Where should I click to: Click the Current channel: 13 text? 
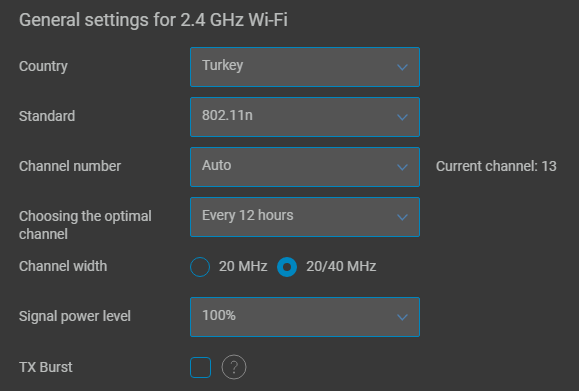[x=496, y=166]
